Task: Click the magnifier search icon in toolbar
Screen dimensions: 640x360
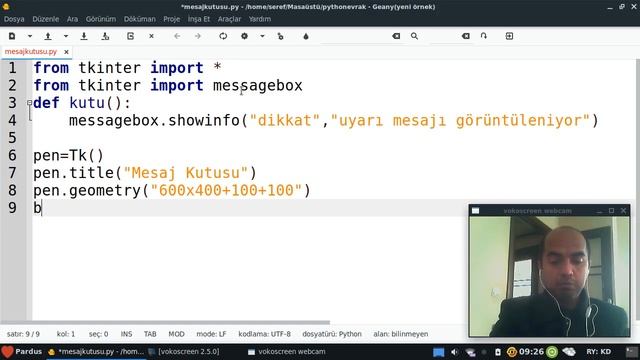Action: [x=414, y=36]
